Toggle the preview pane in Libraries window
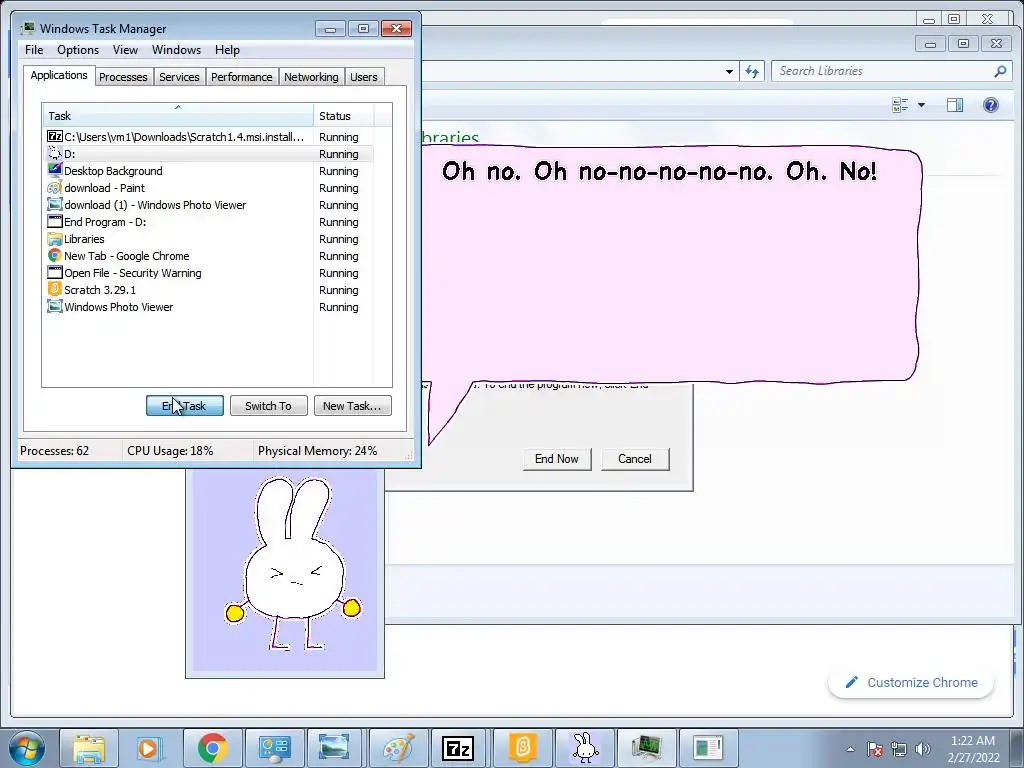The height and width of the screenshot is (768, 1024). 955,105
